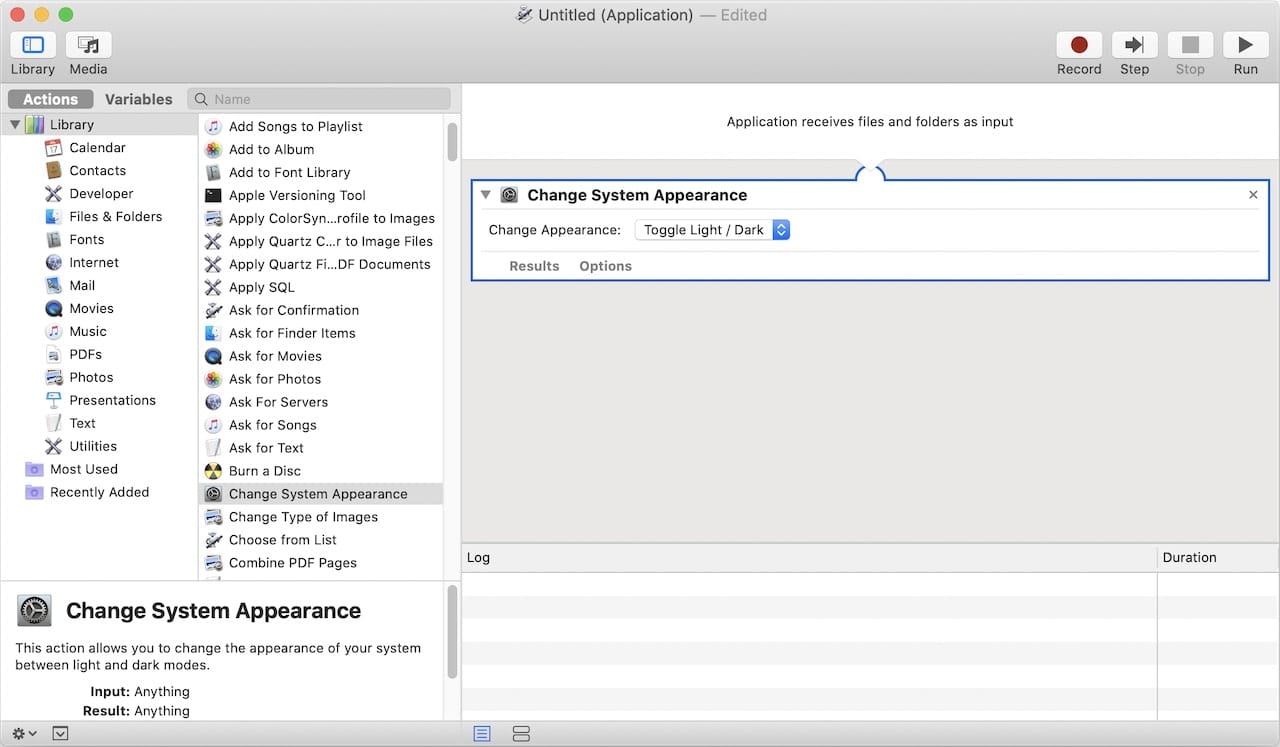Click the Record button in toolbar
This screenshot has height=747, width=1280.
1079,46
